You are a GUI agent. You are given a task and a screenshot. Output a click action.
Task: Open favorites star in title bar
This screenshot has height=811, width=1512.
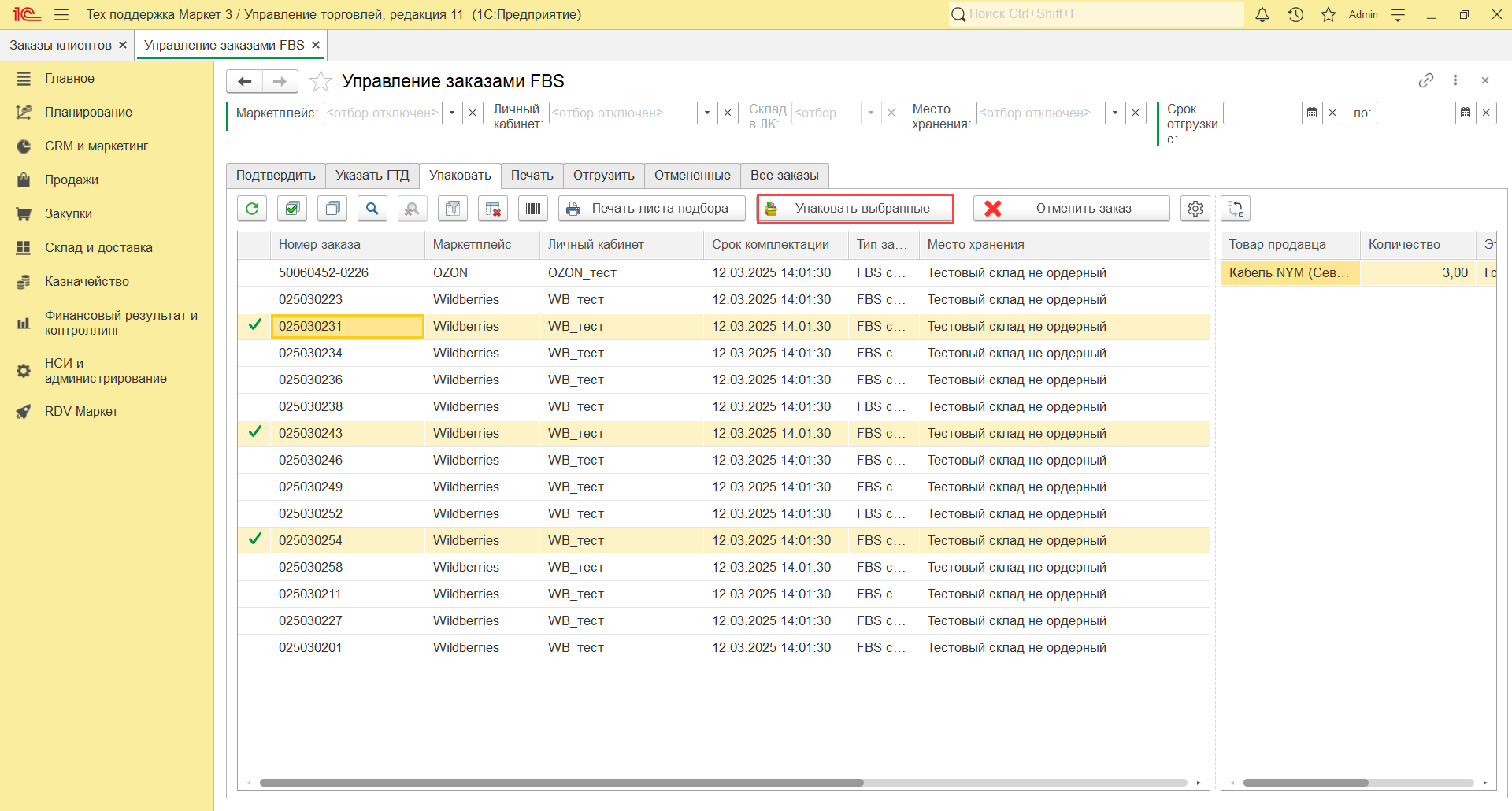(x=1329, y=14)
